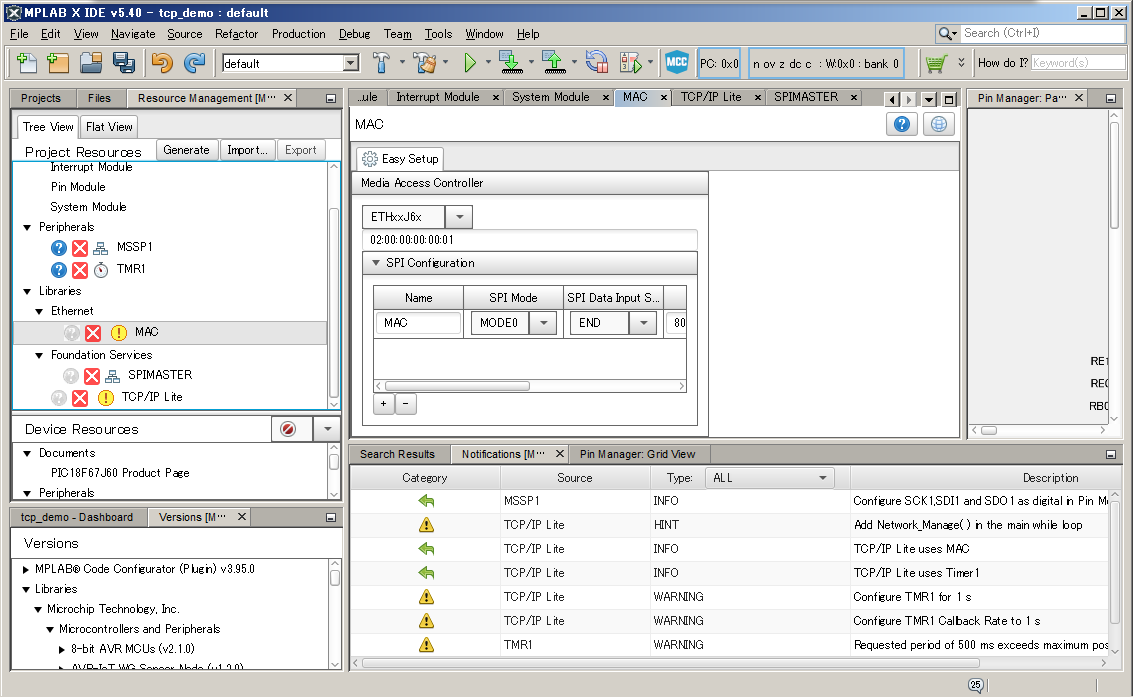Screen dimensions: 1133x697
Task: Click the Notifications horizontal scrollbar
Action: pos(671,663)
